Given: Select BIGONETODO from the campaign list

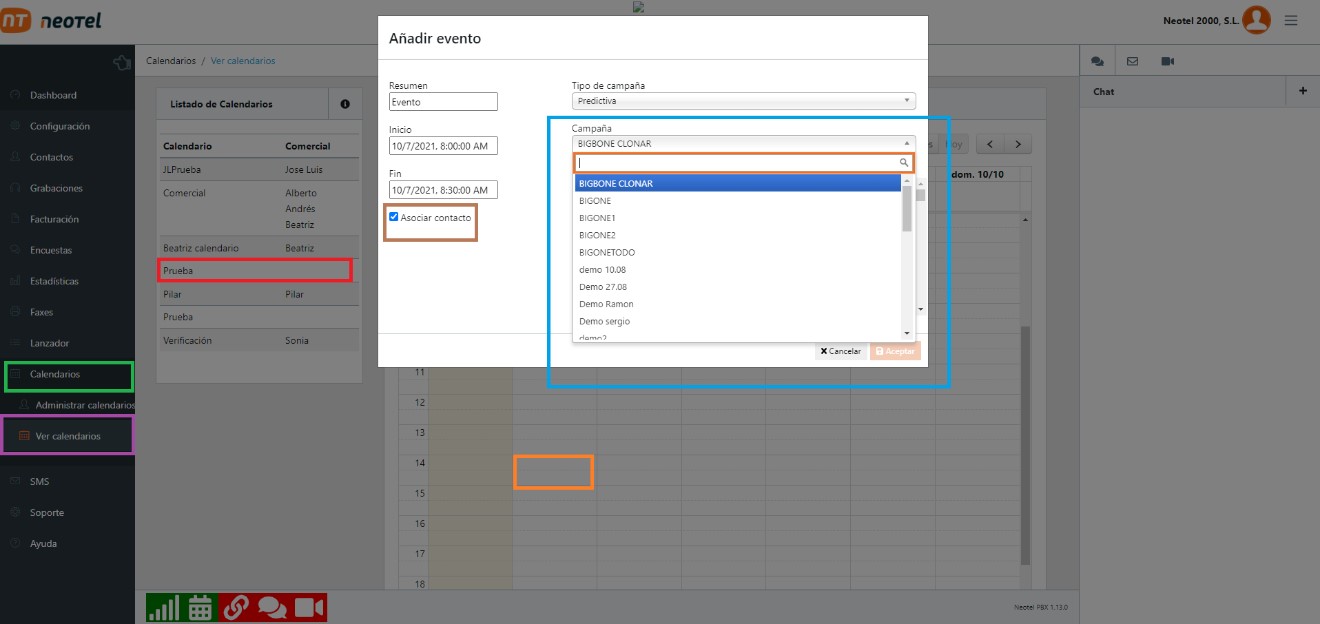Looking at the screenshot, I should [x=607, y=253].
